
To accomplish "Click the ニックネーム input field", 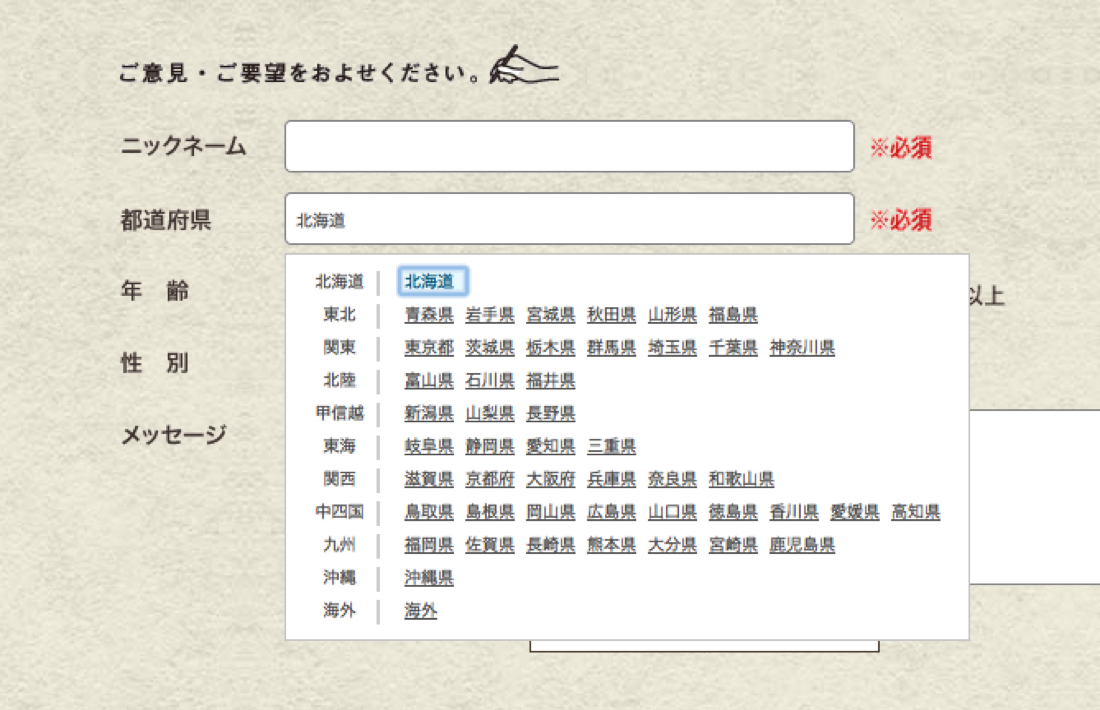I will click(x=569, y=147).
